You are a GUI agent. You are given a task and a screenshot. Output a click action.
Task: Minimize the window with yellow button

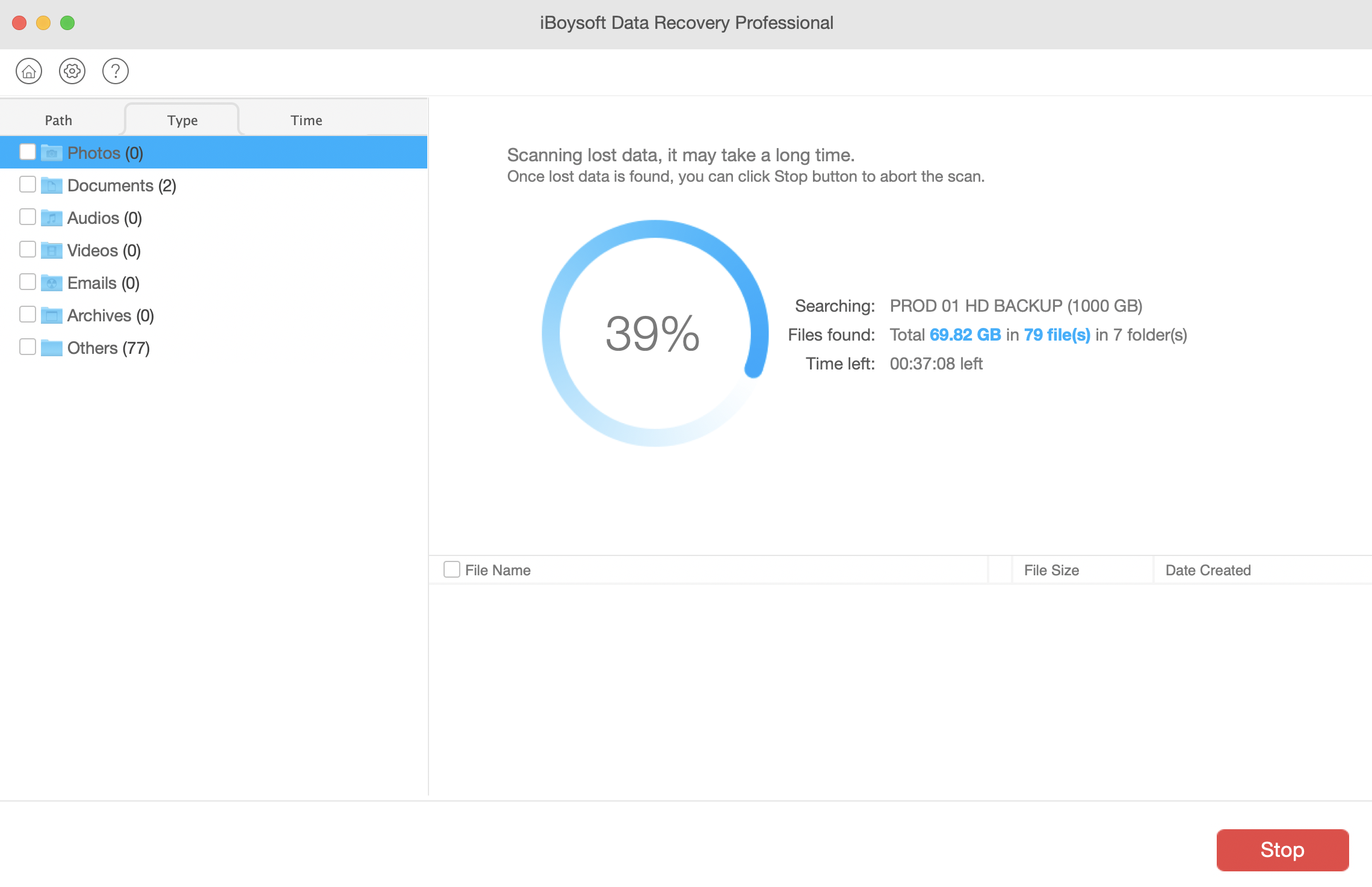tap(43, 23)
